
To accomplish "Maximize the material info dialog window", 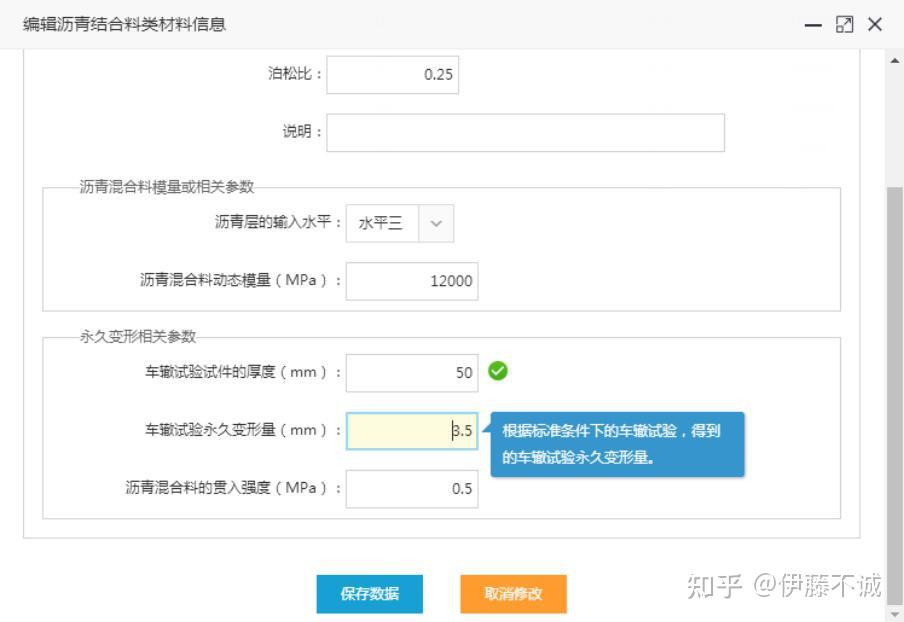I will pyautogui.click(x=845, y=24).
